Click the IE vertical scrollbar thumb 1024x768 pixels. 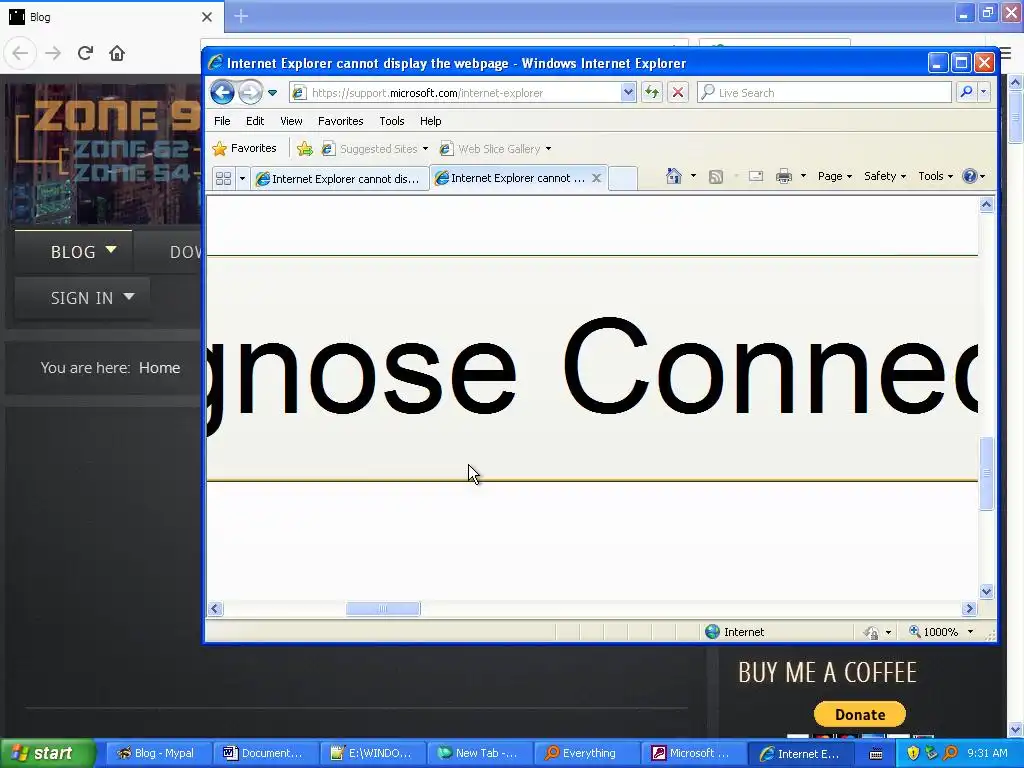[x=986, y=473]
